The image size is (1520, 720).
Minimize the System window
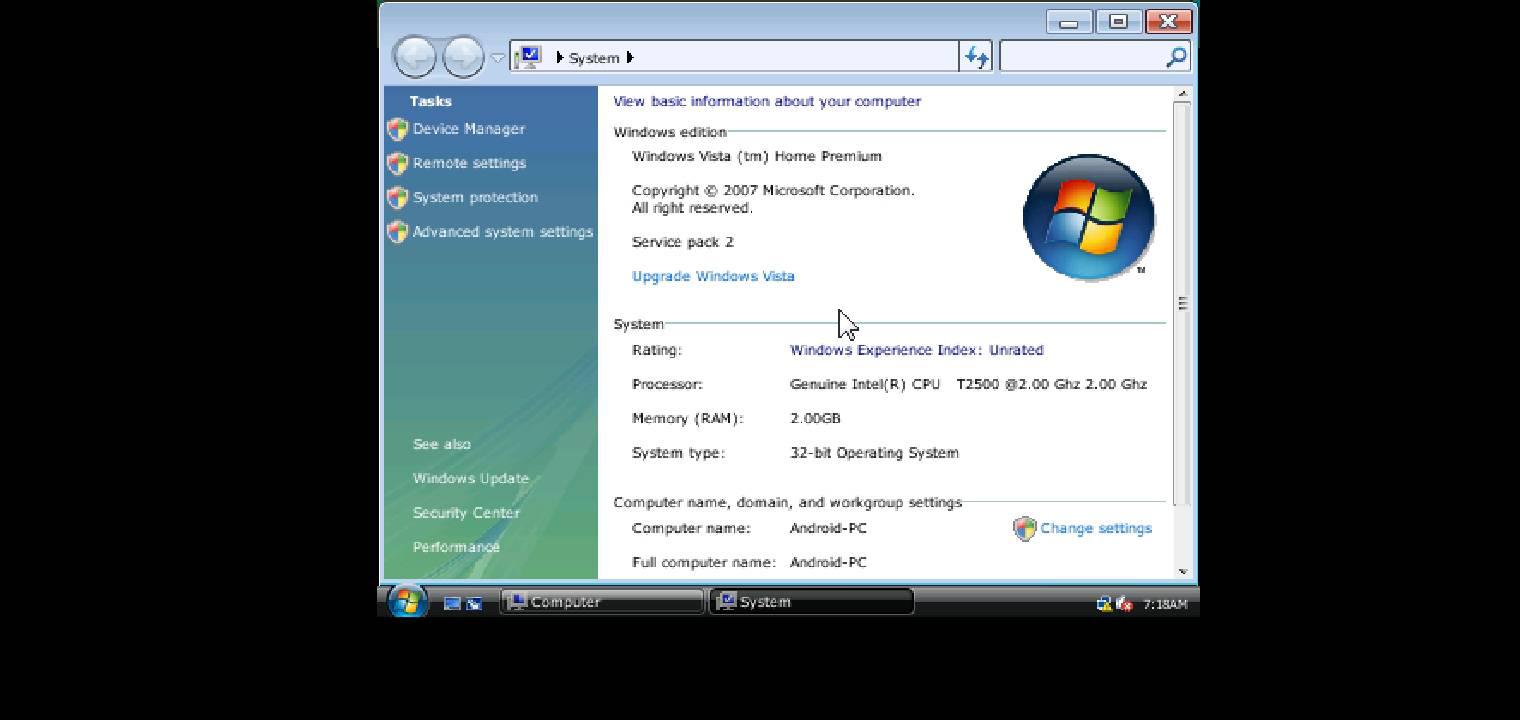coord(1068,21)
